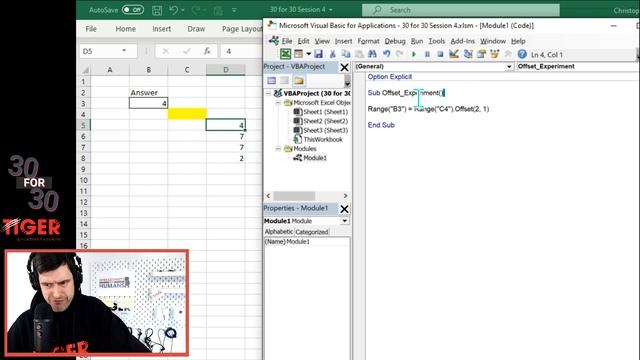This screenshot has height=360, width=640.
Task: Click the Break pause icon in VBA toolbar
Action: tap(427, 54)
